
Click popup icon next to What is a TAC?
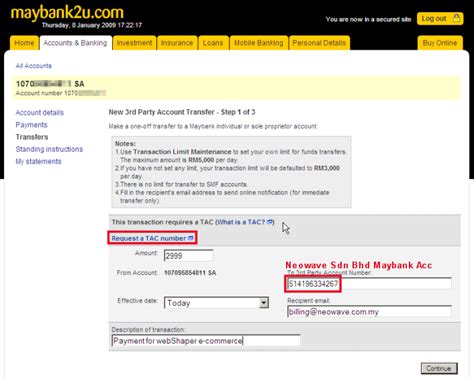tap(270, 222)
